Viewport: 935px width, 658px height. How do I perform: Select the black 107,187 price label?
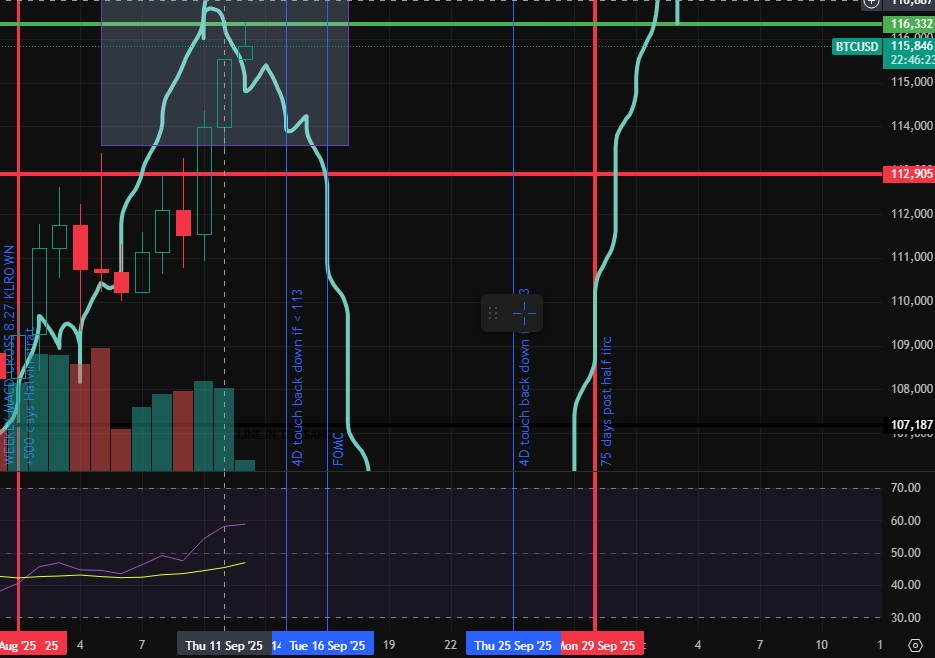909,425
